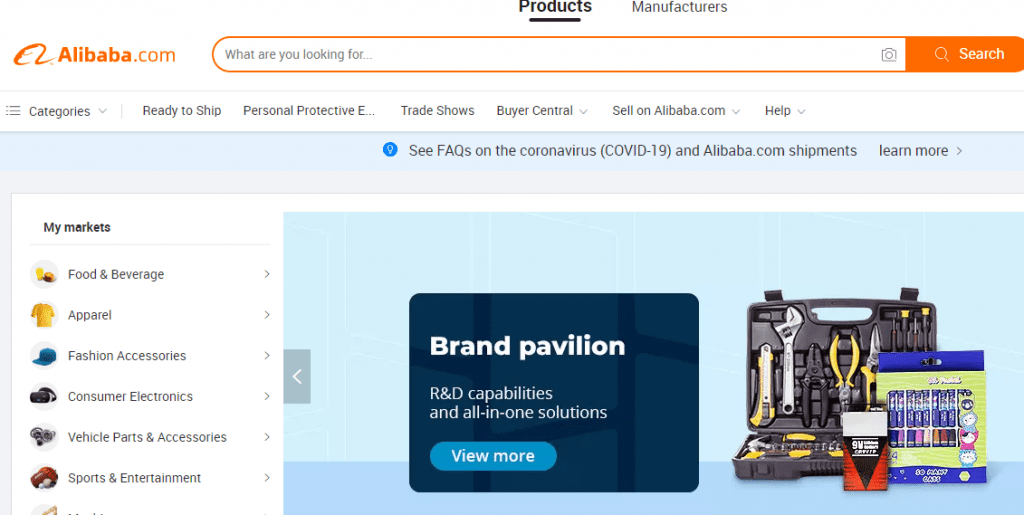This screenshot has height=515, width=1024.
Task: Click the Consumer Electronics icon
Action: tap(44, 397)
